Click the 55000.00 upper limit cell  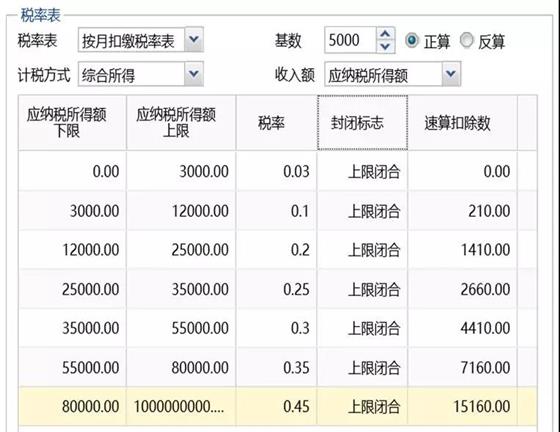[x=181, y=328]
